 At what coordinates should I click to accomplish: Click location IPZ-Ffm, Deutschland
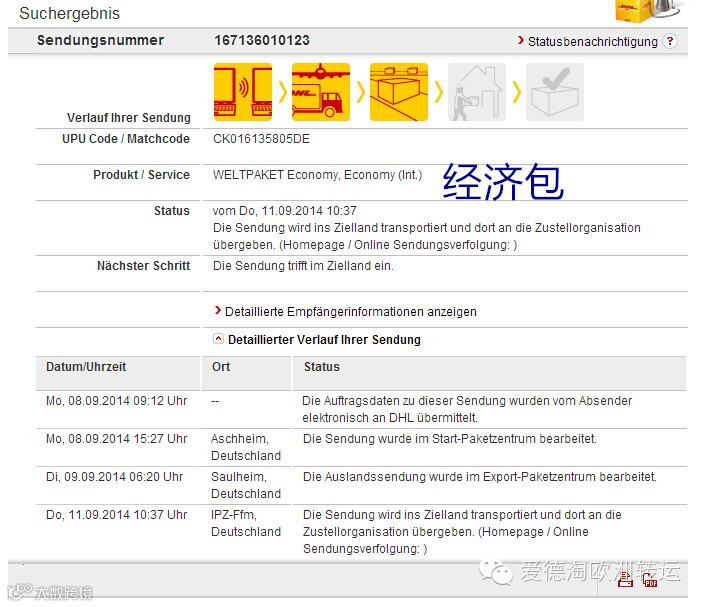point(246,523)
